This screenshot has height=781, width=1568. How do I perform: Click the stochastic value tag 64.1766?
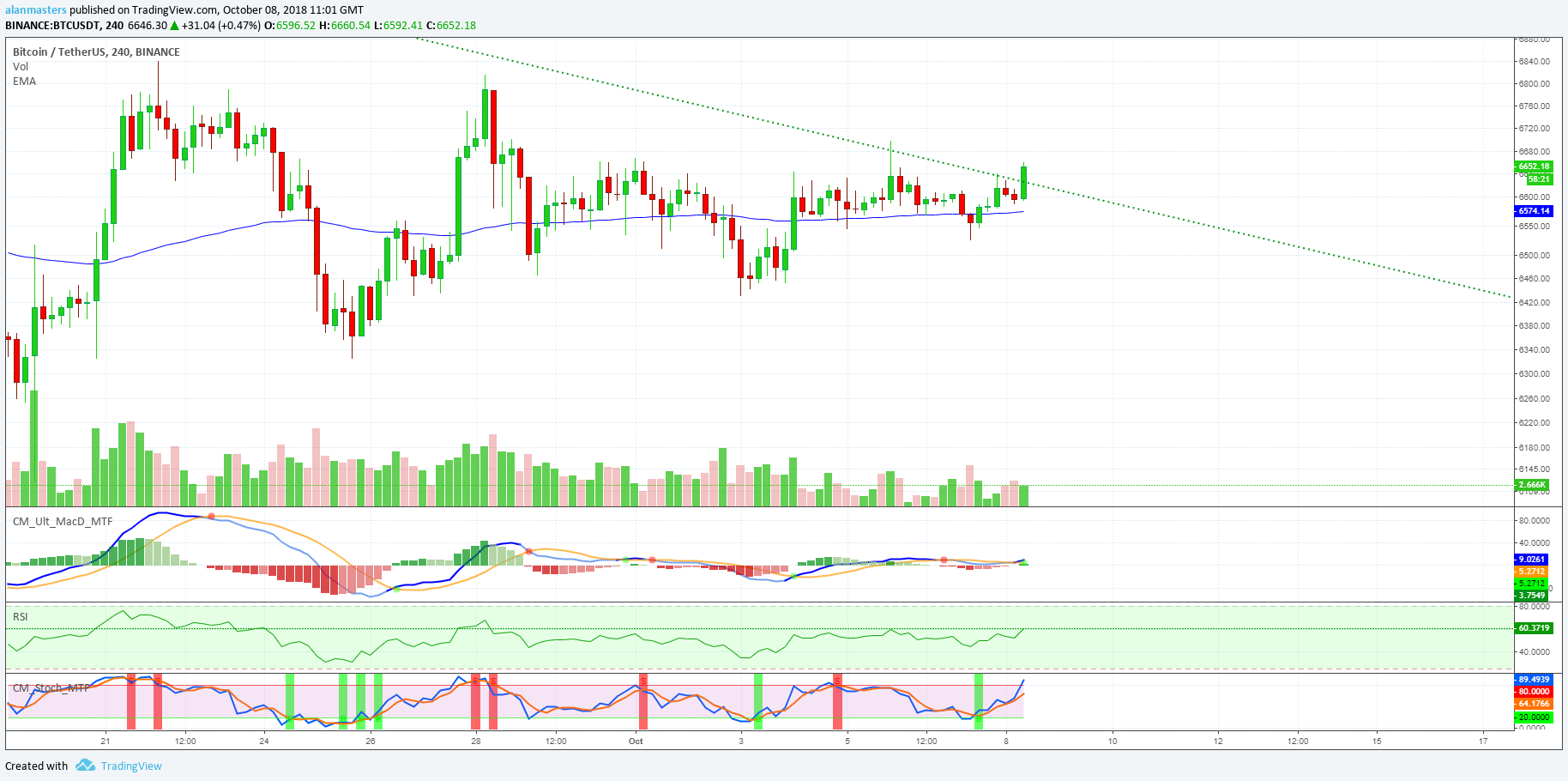1534,704
